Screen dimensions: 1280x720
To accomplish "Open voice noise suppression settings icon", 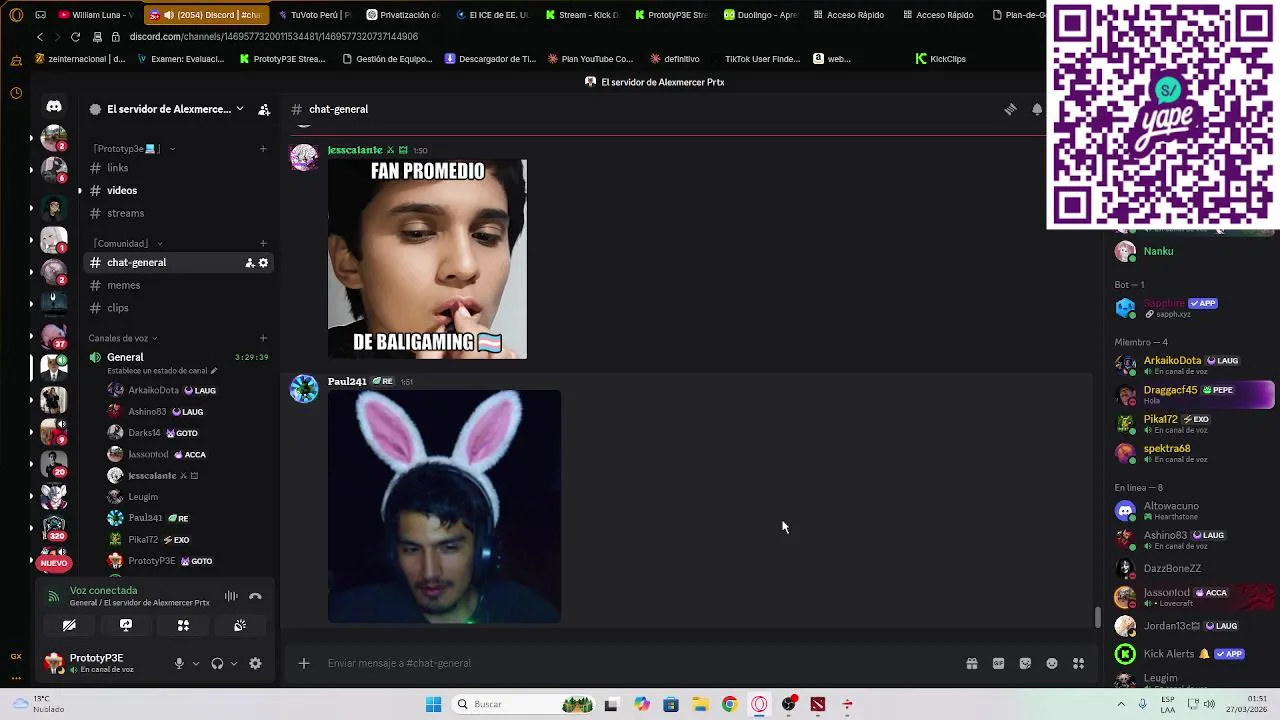I will [x=231, y=596].
